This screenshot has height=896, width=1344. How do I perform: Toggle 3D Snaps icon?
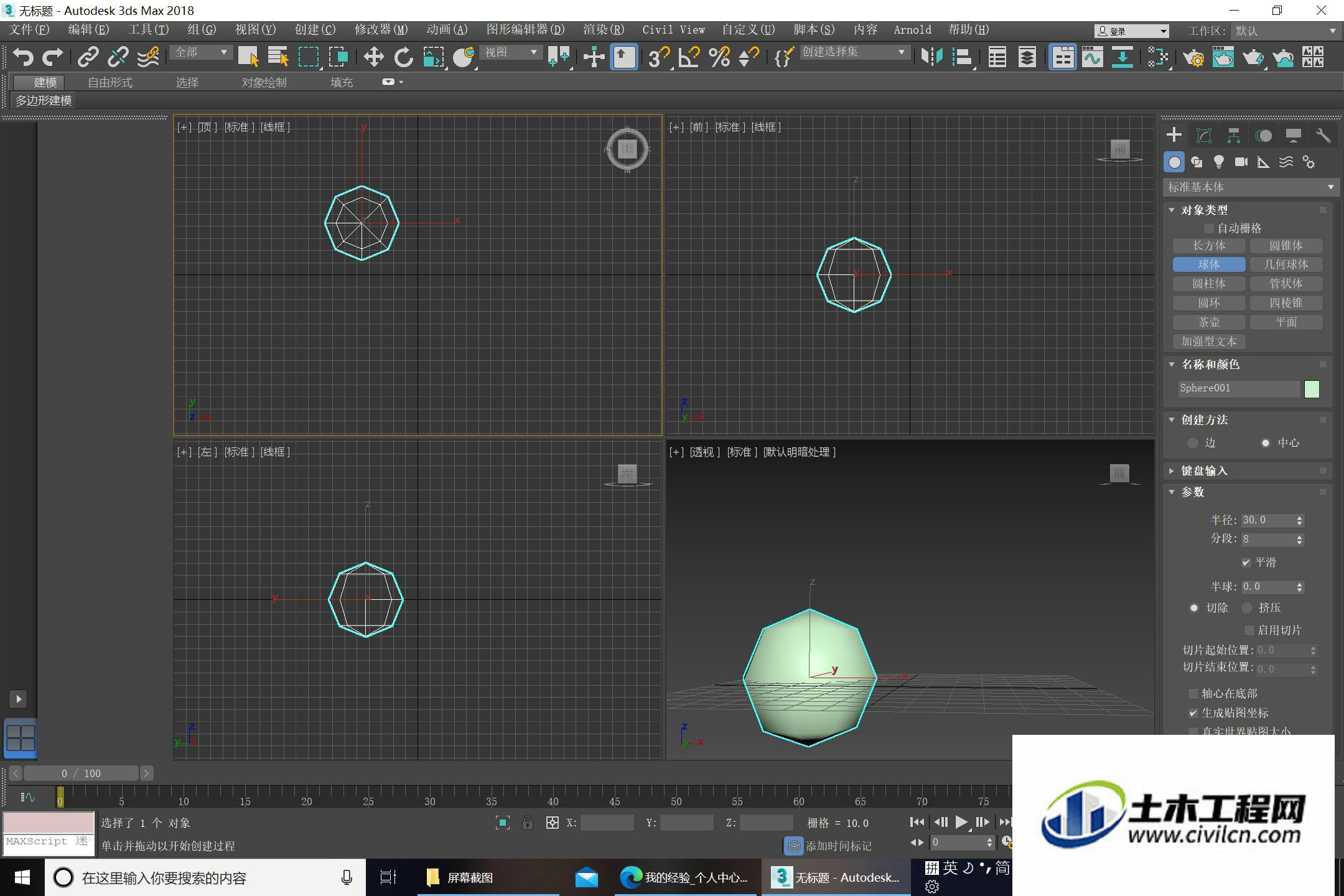(x=658, y=57)
